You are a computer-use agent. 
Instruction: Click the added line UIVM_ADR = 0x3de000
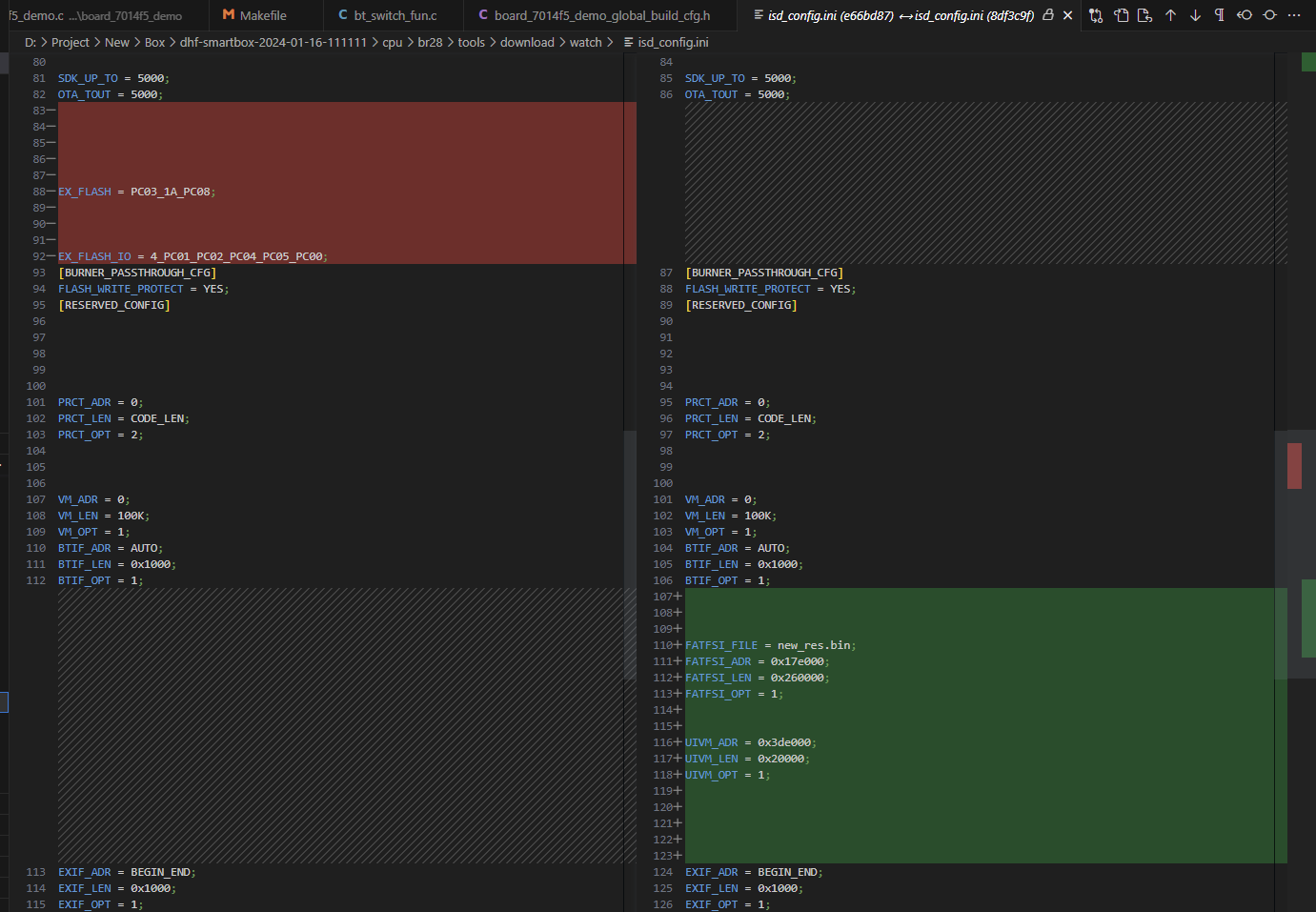(751, 742)
